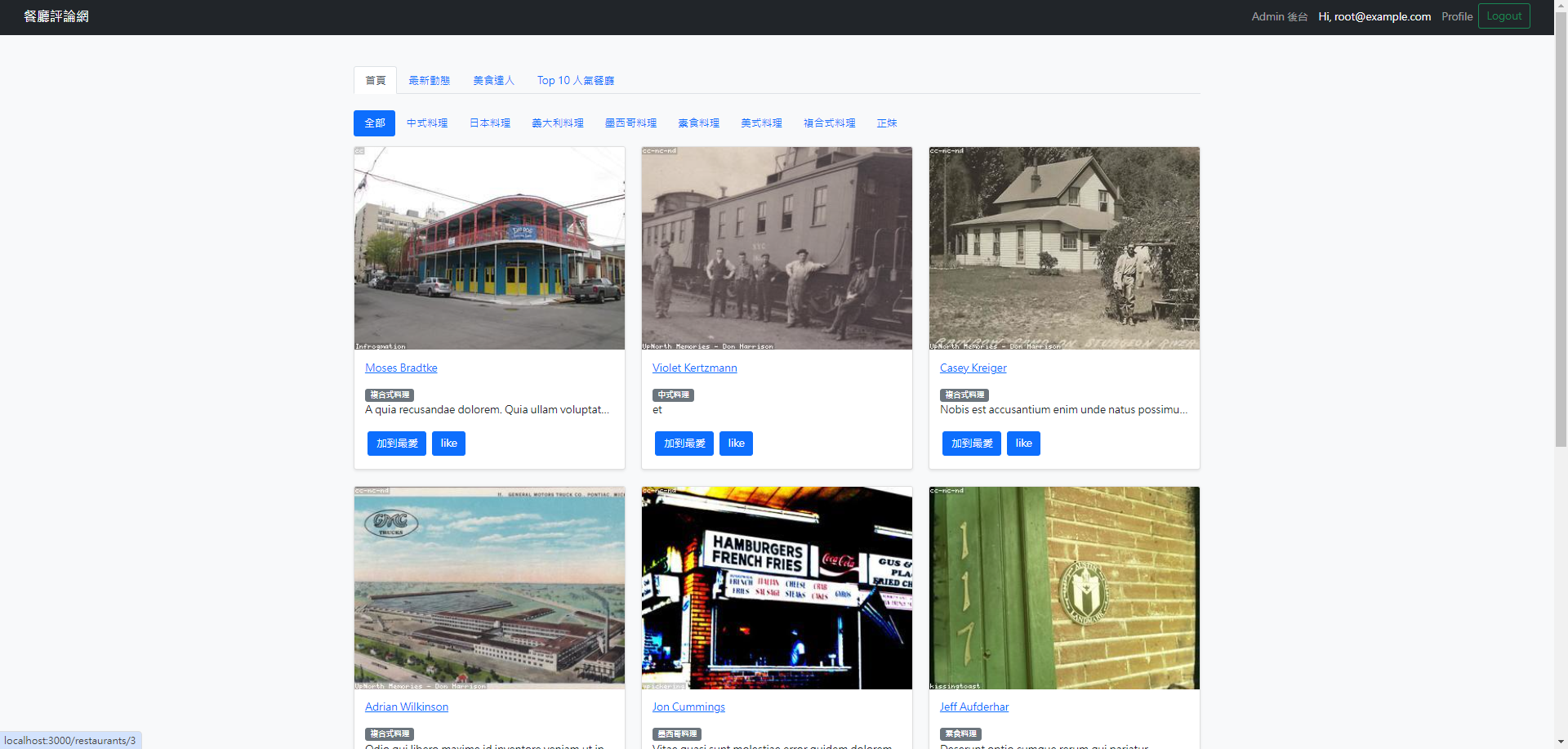
Task: Click the 複合式料理 badge under Casey Kreiger
Action: click(x=964, y=395)
